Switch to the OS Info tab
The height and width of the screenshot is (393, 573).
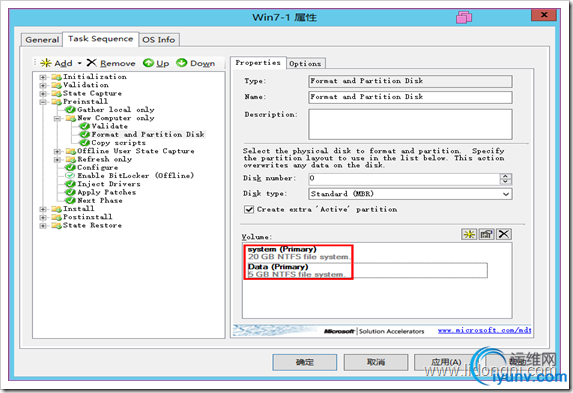(159, 40)
